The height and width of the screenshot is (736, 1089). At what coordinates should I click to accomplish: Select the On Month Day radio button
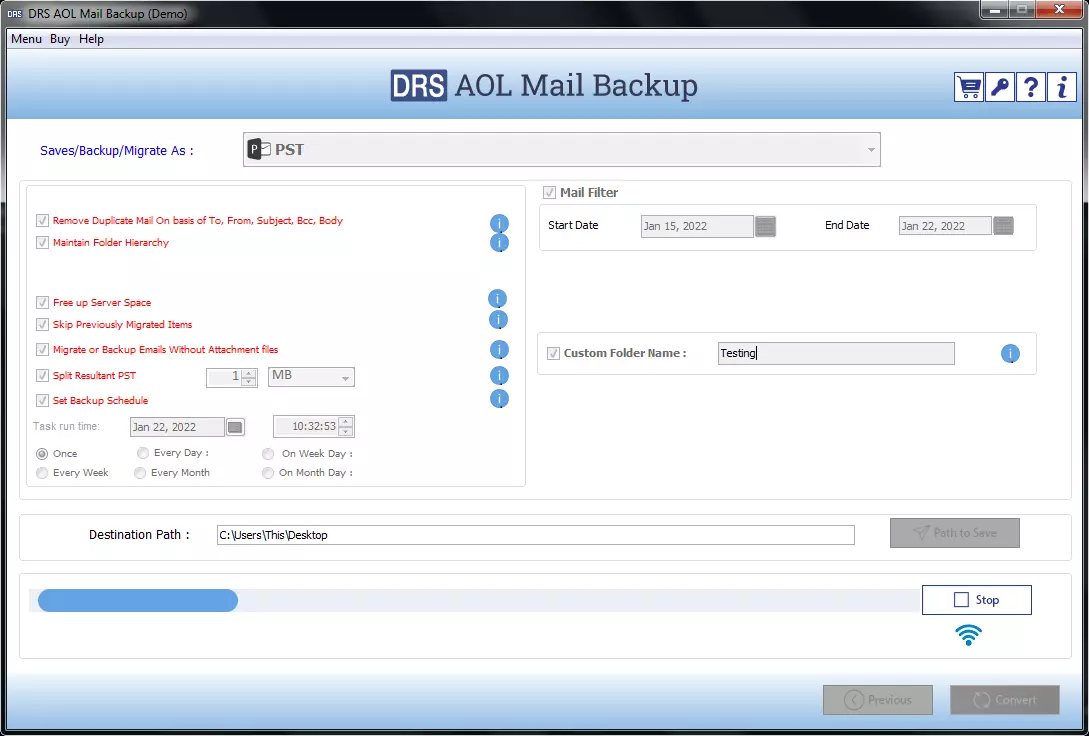(x=268, y=473)
